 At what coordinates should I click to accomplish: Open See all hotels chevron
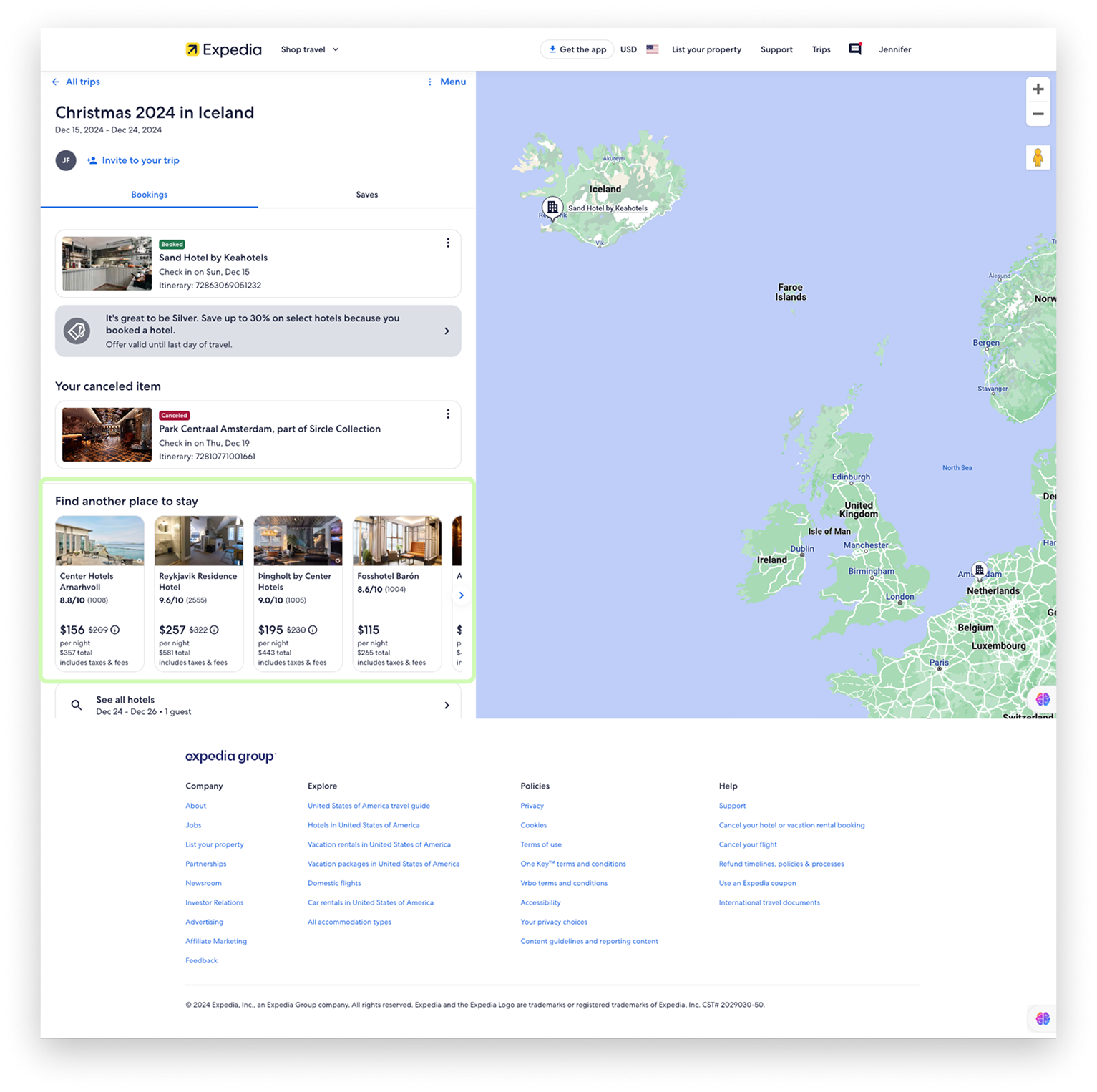pyautogui.click(x=447, y=705)
